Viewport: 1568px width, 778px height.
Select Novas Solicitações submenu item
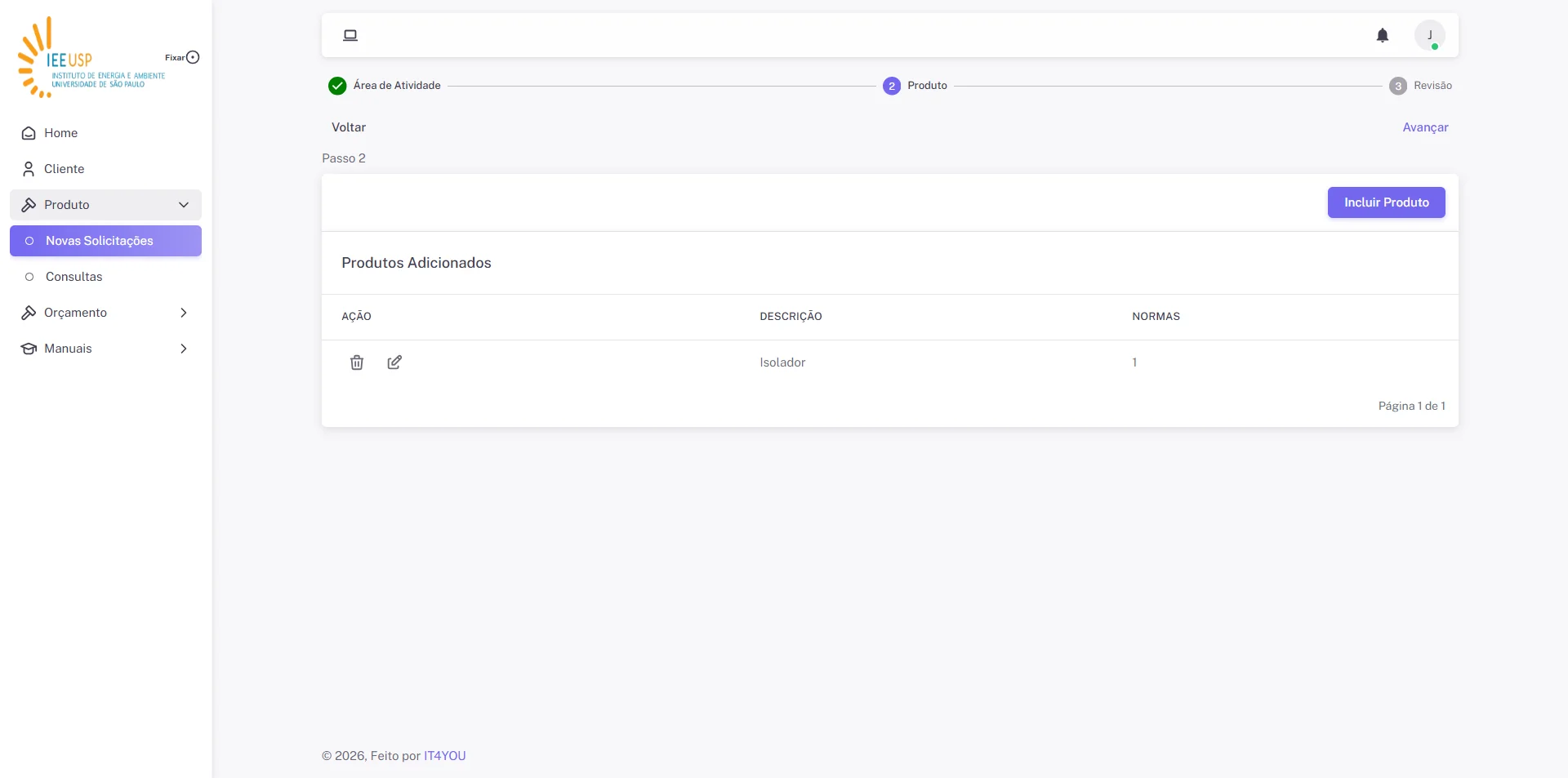pyautogui.click(x=105, y=241)
